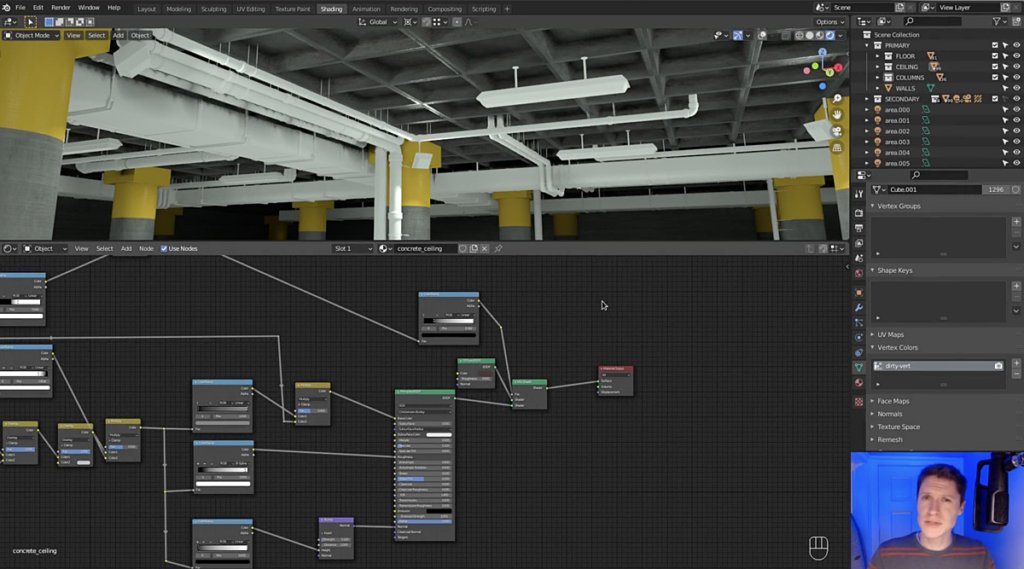Collapse the Vertex Groups panel

click(898, 206)
